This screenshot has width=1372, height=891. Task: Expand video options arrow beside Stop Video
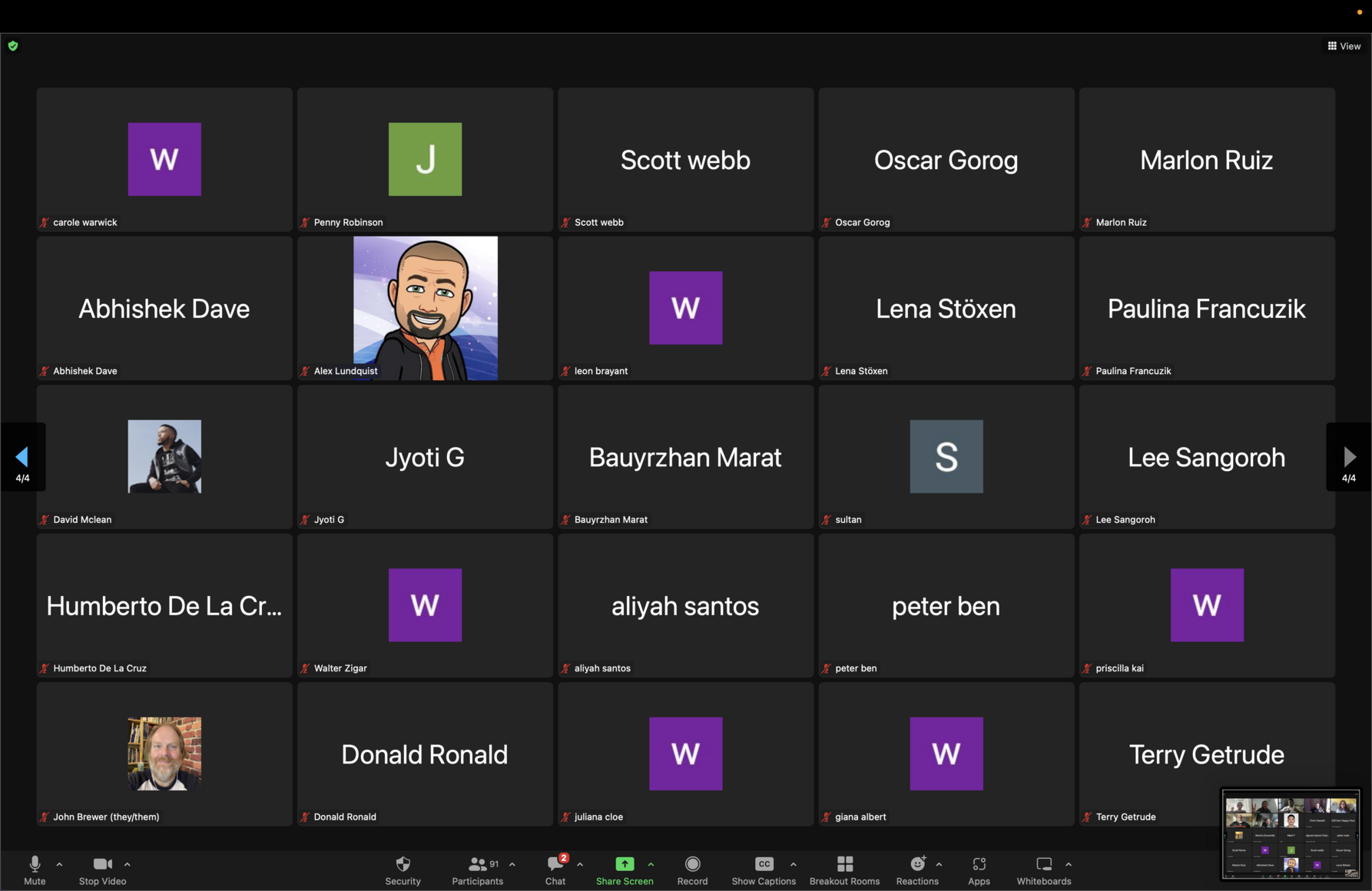pos(128,864)
